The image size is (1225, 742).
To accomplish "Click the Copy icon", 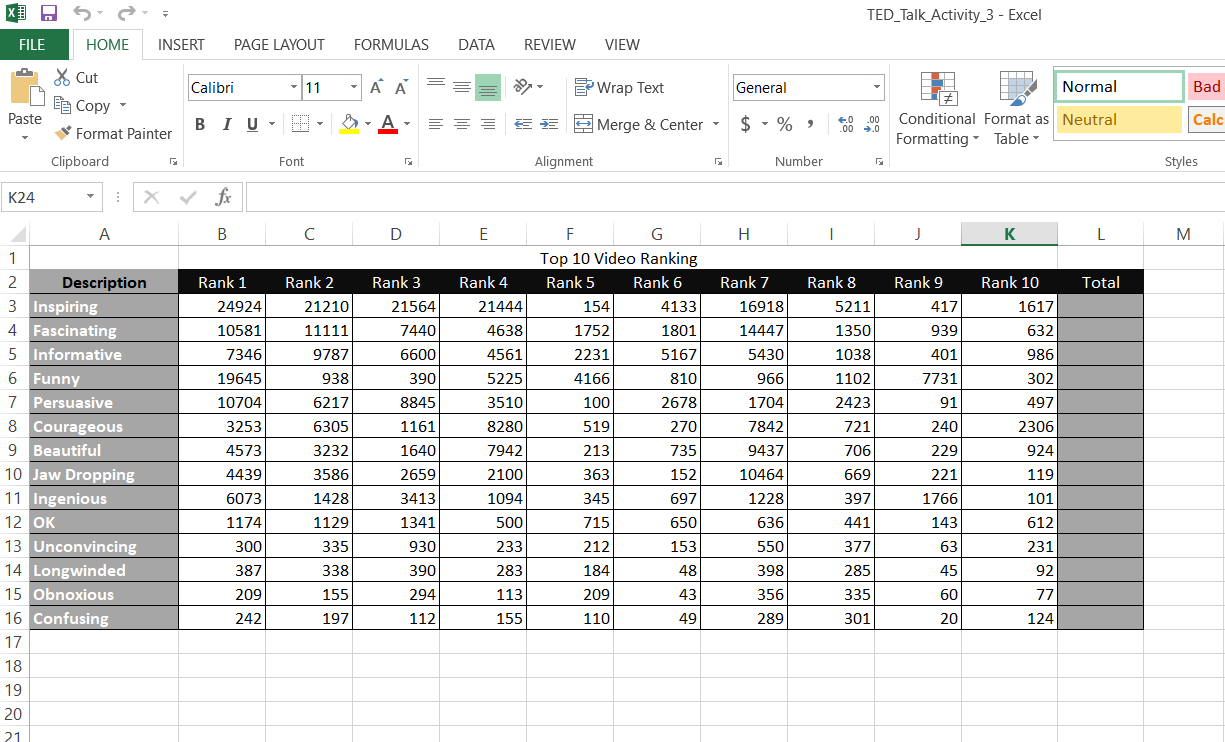I will pos(62,105).
